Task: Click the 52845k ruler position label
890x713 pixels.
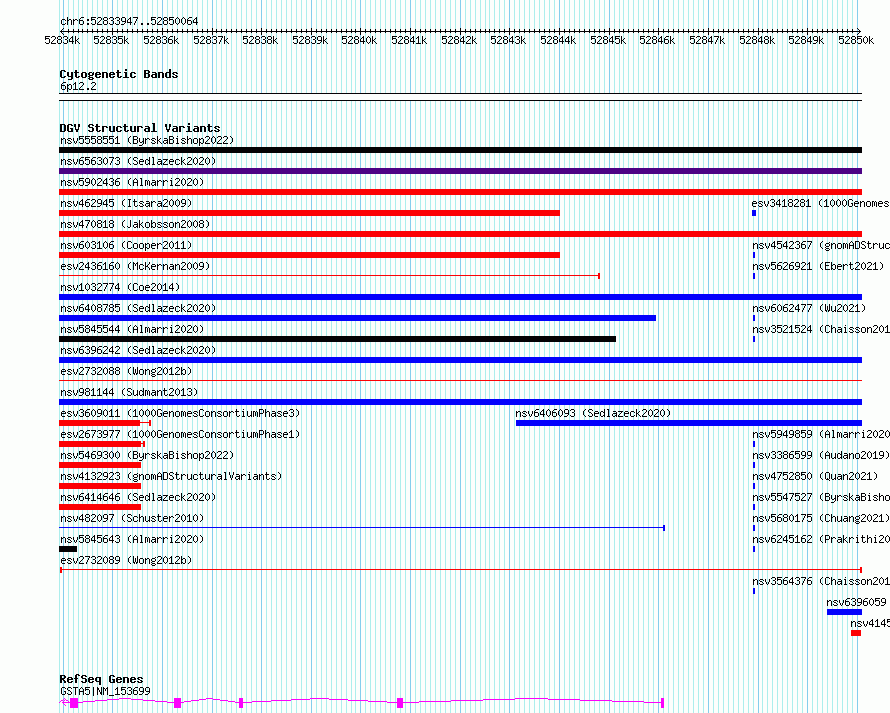Action: tap(608, 40)
